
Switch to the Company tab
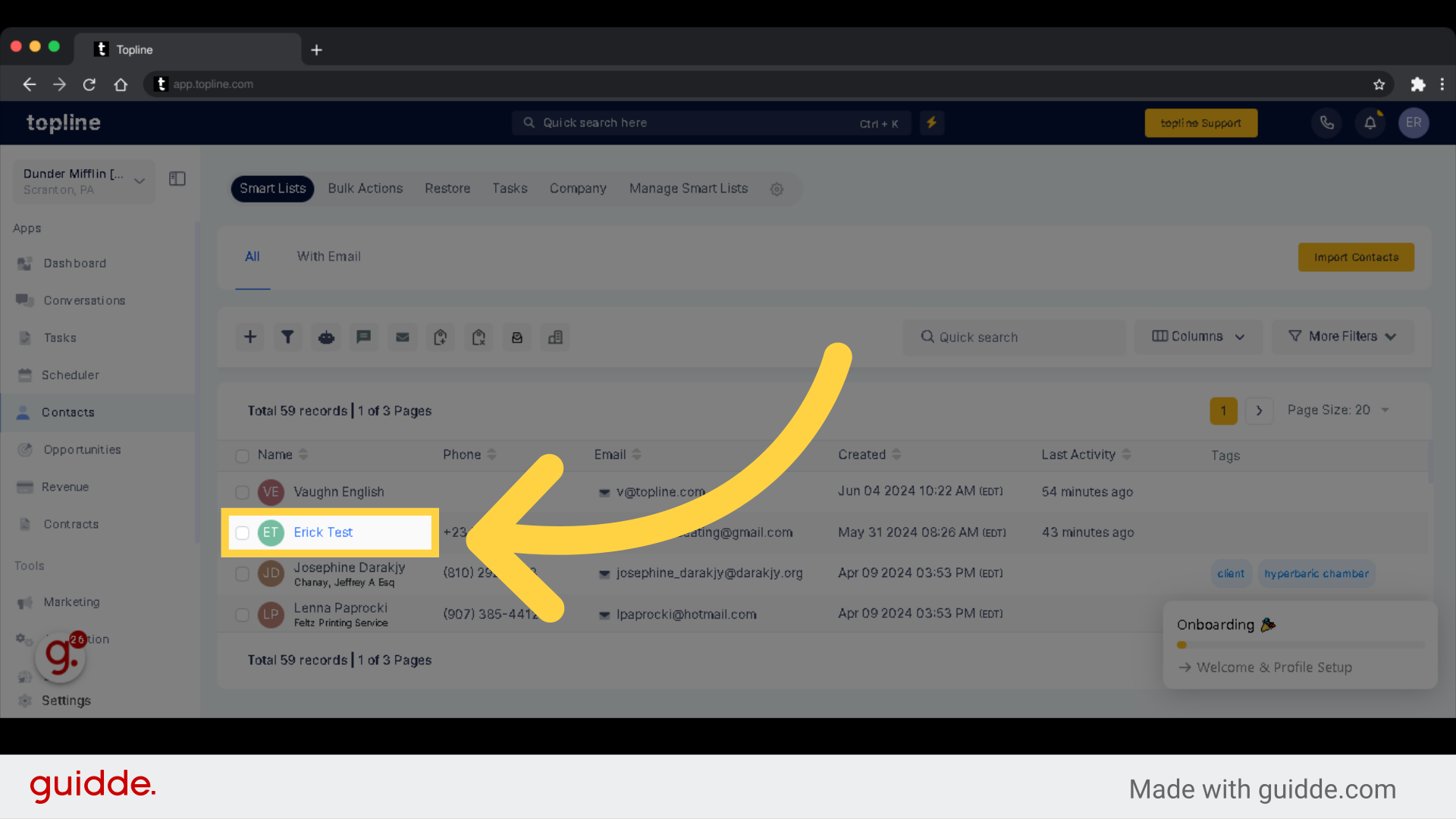point(578,189)
